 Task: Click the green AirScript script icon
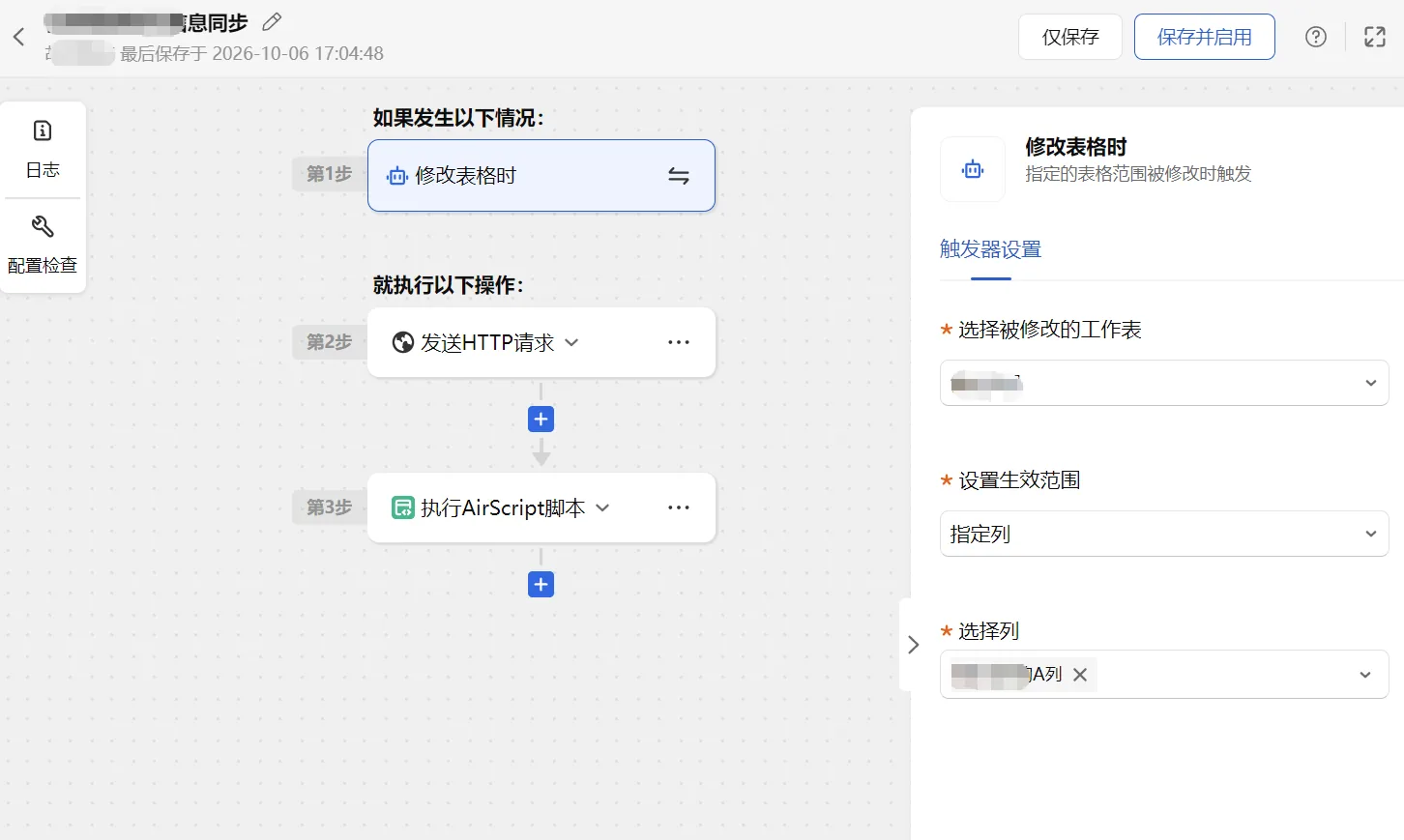[x=403, y=507]
